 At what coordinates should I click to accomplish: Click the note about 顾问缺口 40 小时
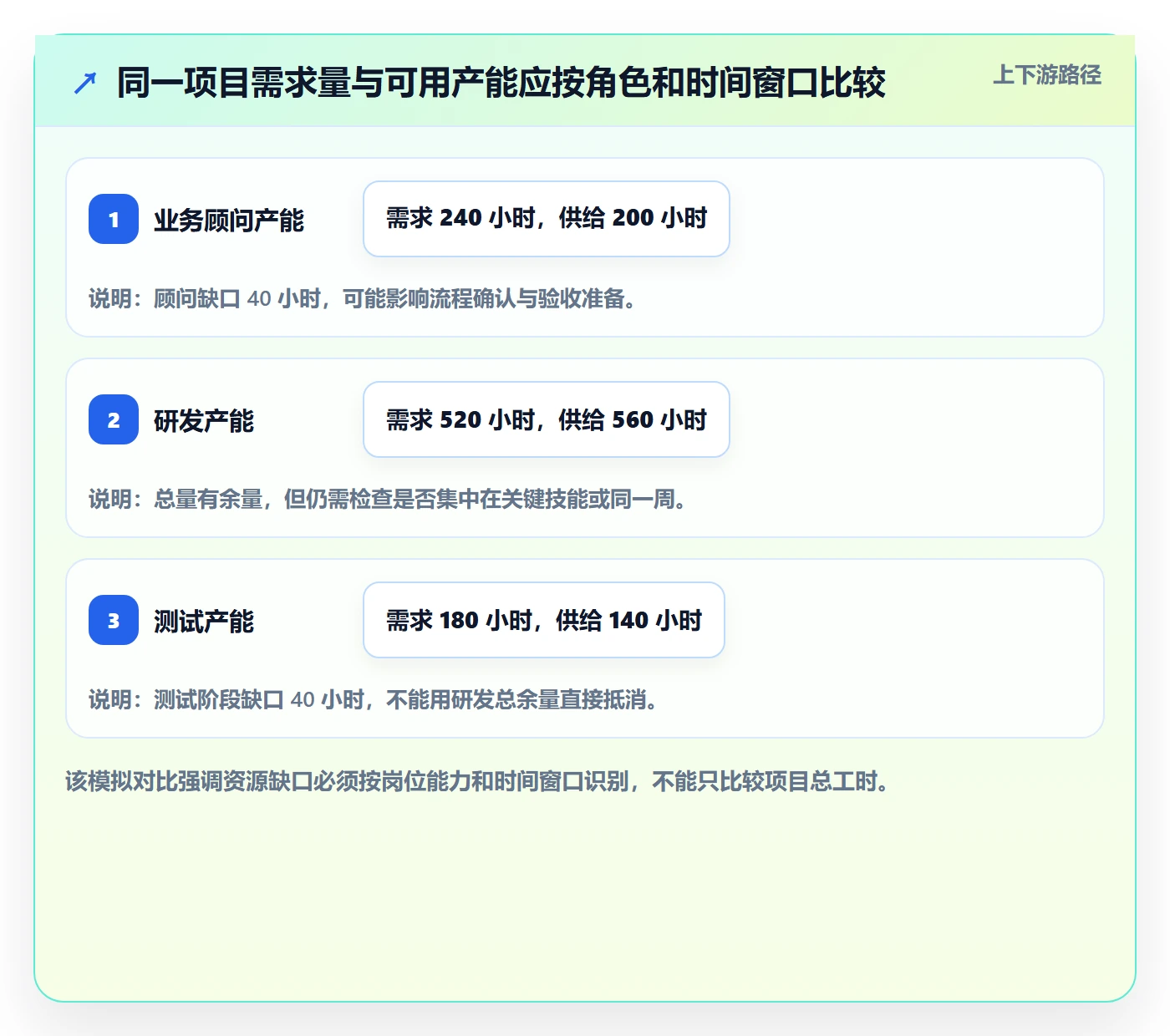(x=364, y=299)
